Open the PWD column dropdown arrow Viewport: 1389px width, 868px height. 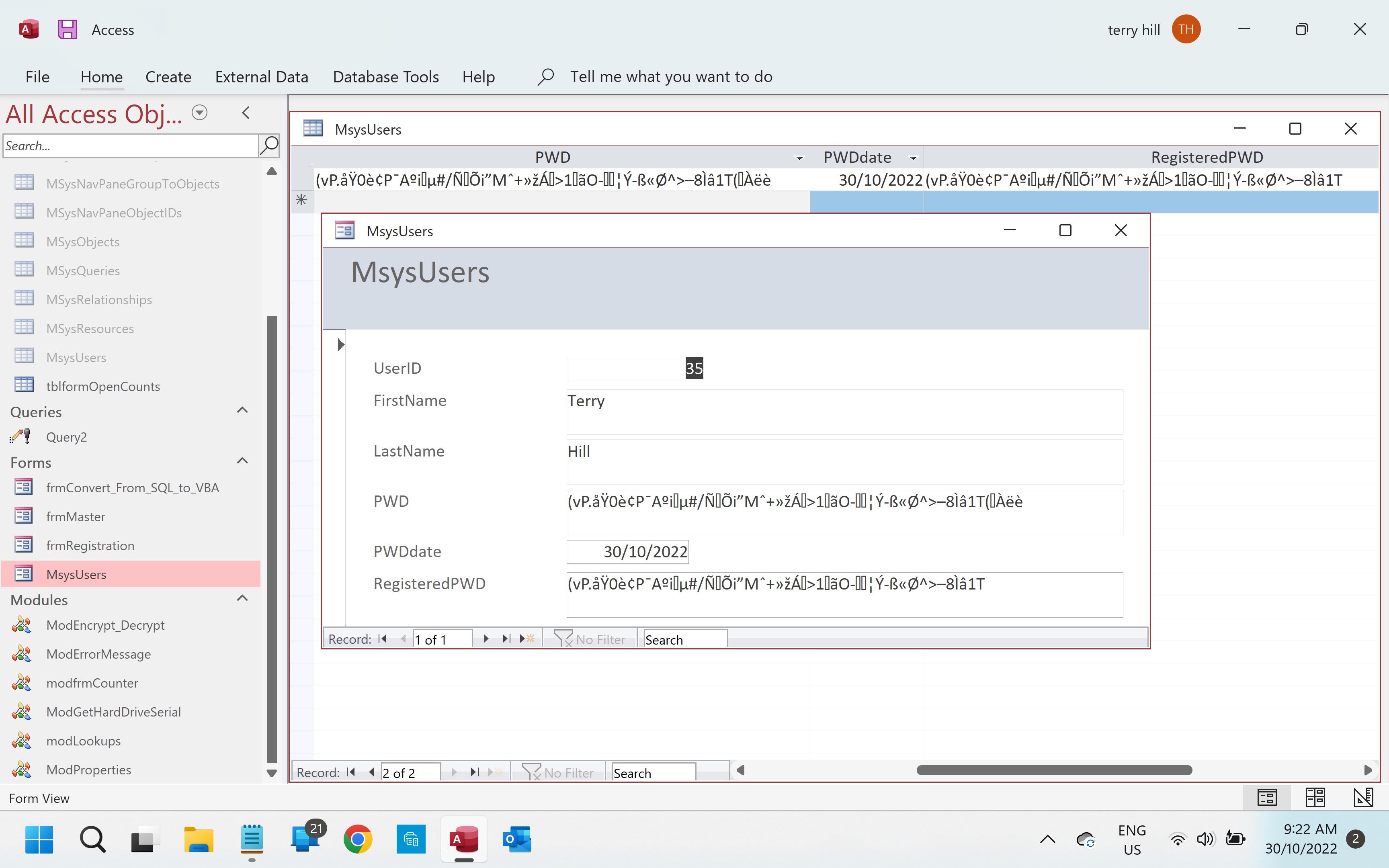pyautogui.click(x=799, y=158)
